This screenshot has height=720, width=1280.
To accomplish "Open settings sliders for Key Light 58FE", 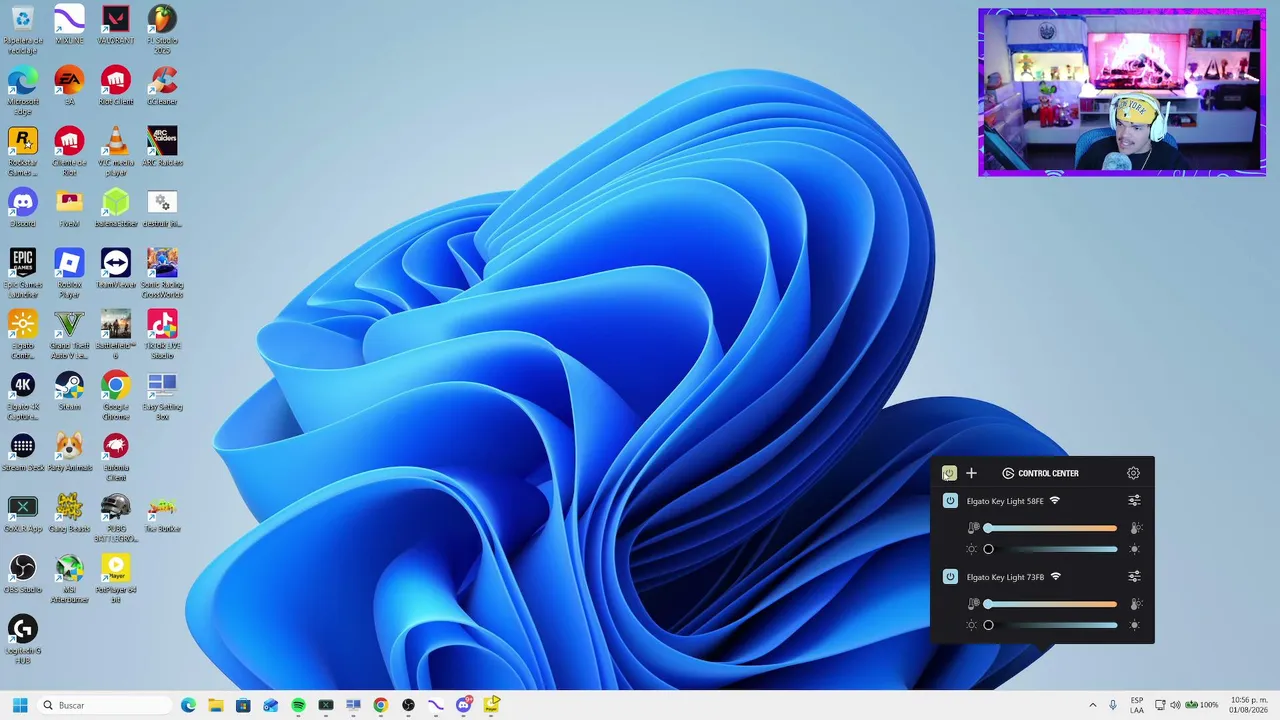I will [x=1134, y=501].
